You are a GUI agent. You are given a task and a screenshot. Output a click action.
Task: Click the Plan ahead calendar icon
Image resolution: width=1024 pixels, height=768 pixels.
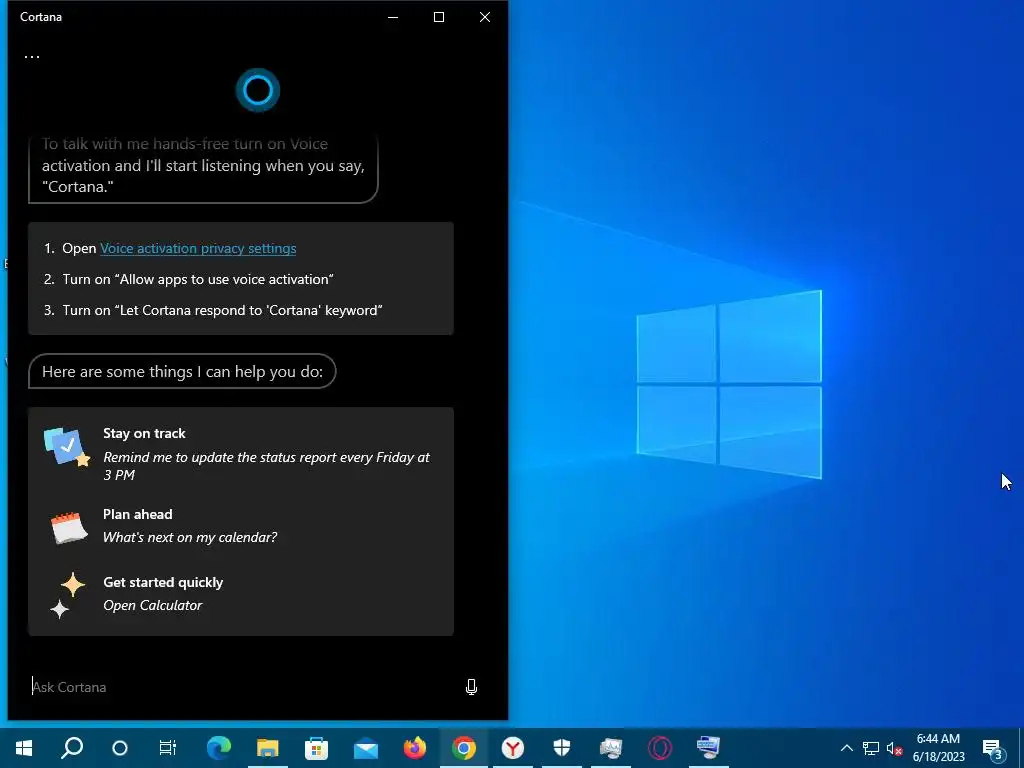click(69, 528)
